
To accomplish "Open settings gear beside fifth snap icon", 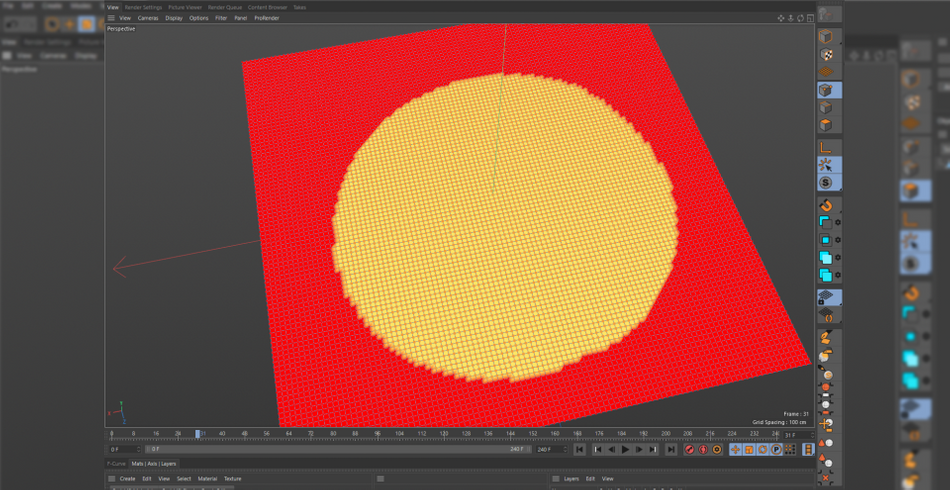I will [838, 275].
